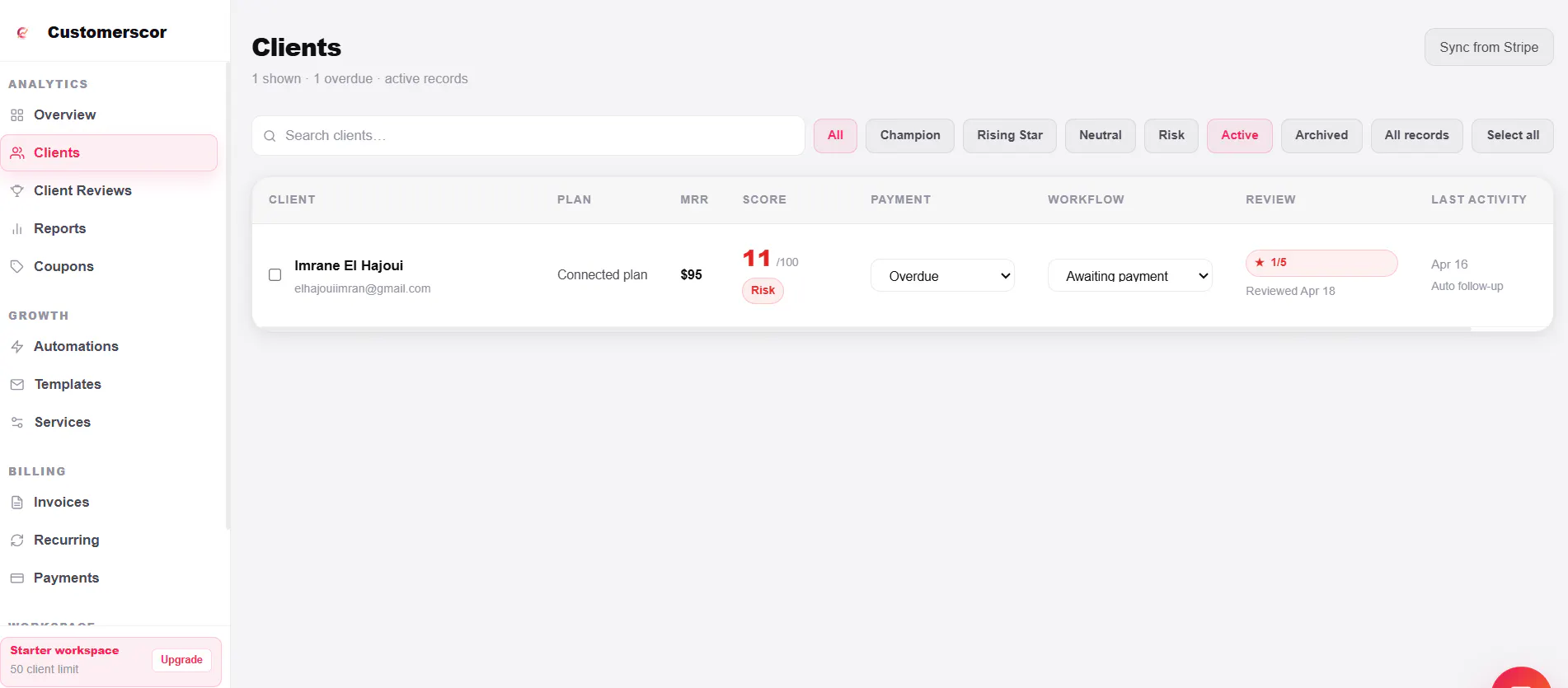Open Overview in the sidebar
Screen dimensions: 1568x688
tap(109, 115)
